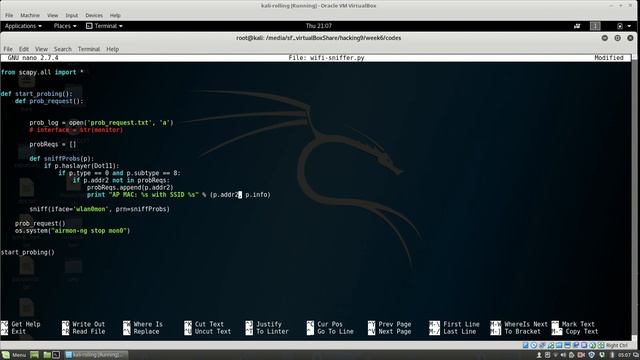Click nano Exit shortcut

point(13,331)
